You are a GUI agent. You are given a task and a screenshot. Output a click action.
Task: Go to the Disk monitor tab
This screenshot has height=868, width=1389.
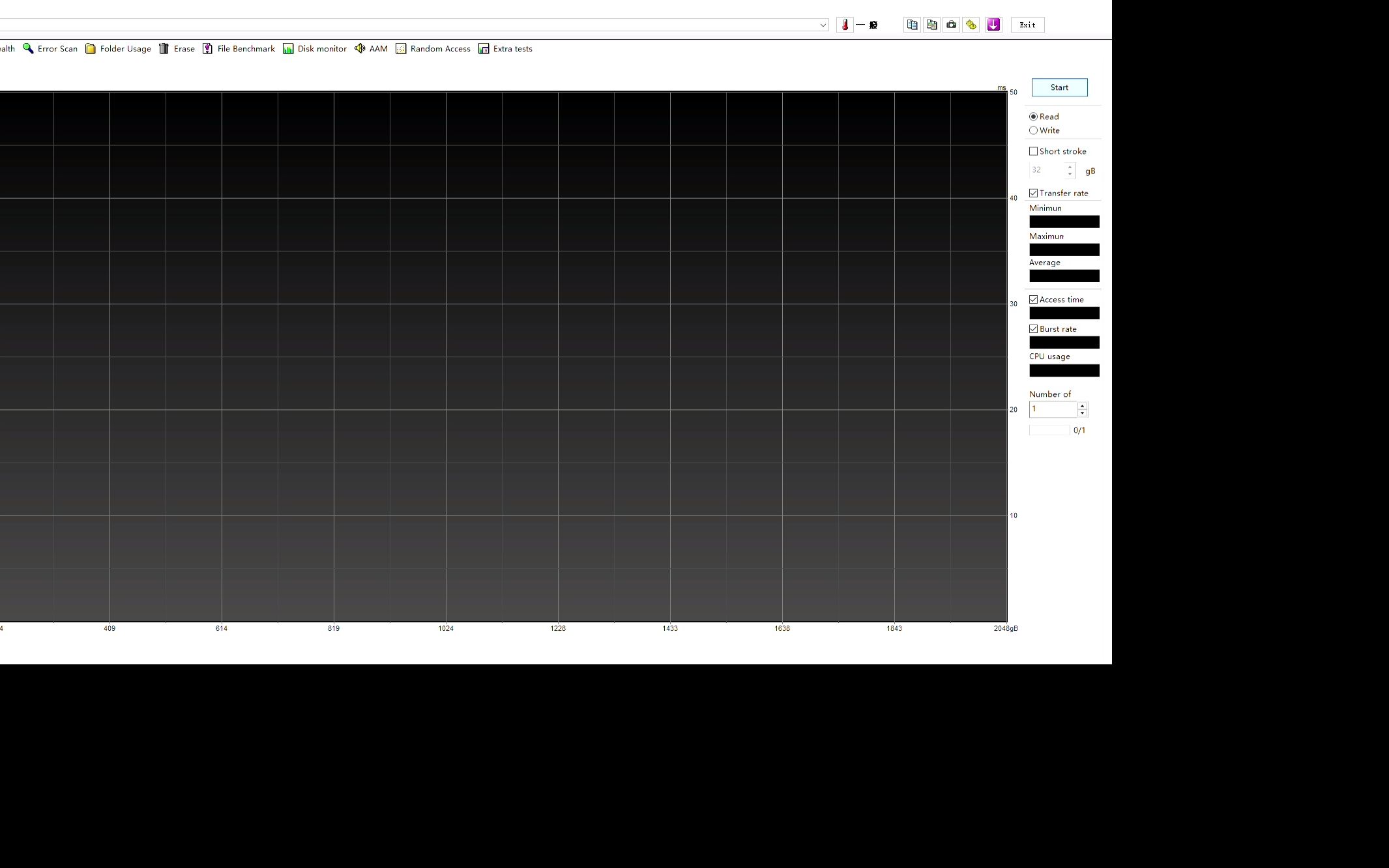coord(315,49)
